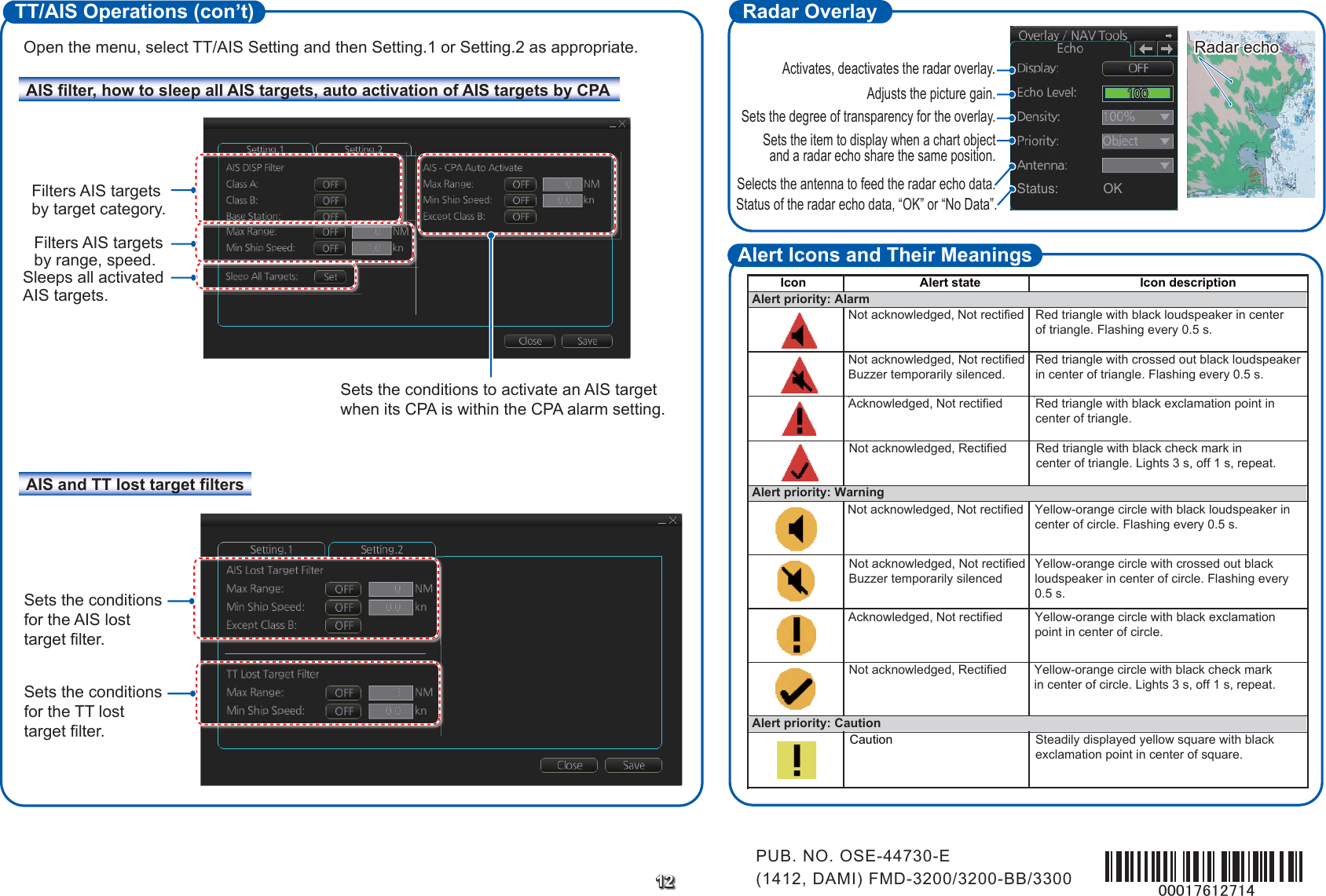1326x896 pixels.
Task: Click 'Alert priority: Alarm' row heading
Action: pyautogui.click(x=811, y=299)
